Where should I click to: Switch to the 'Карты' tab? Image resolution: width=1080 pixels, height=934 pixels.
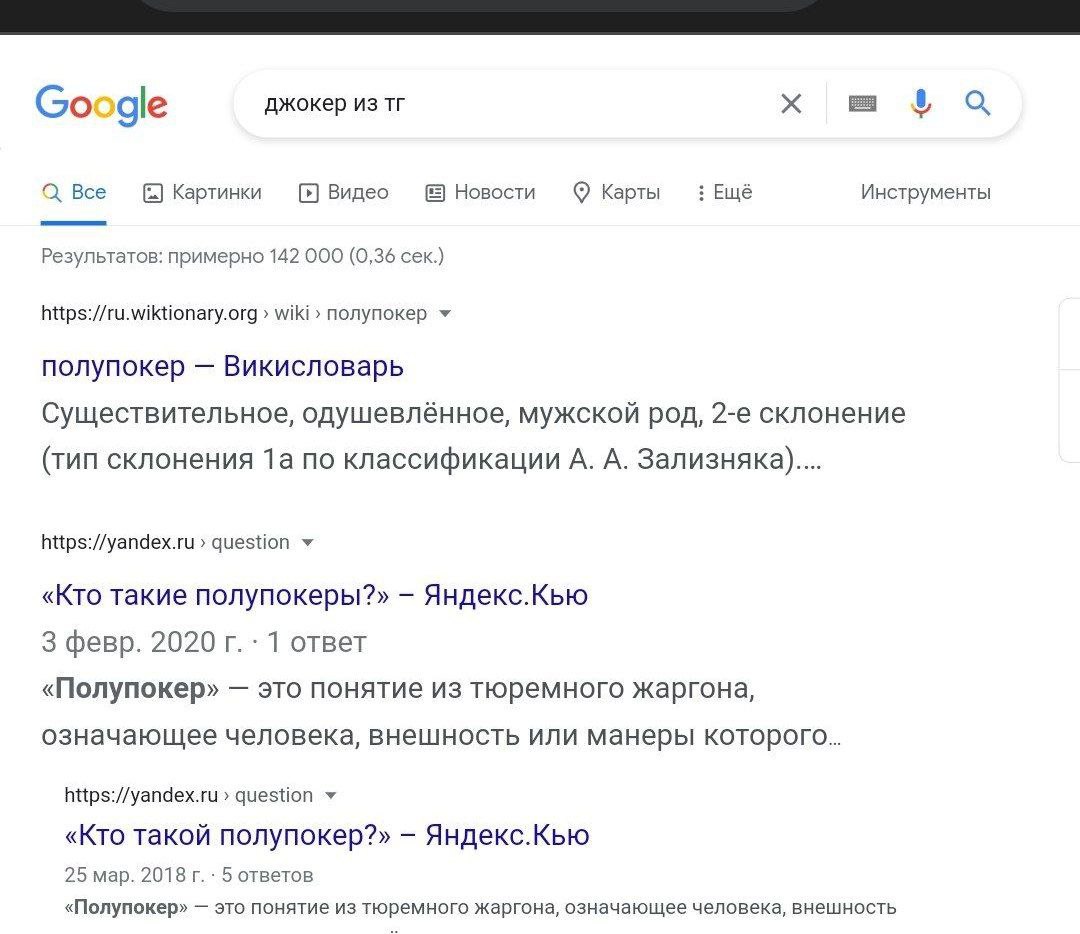616,192
